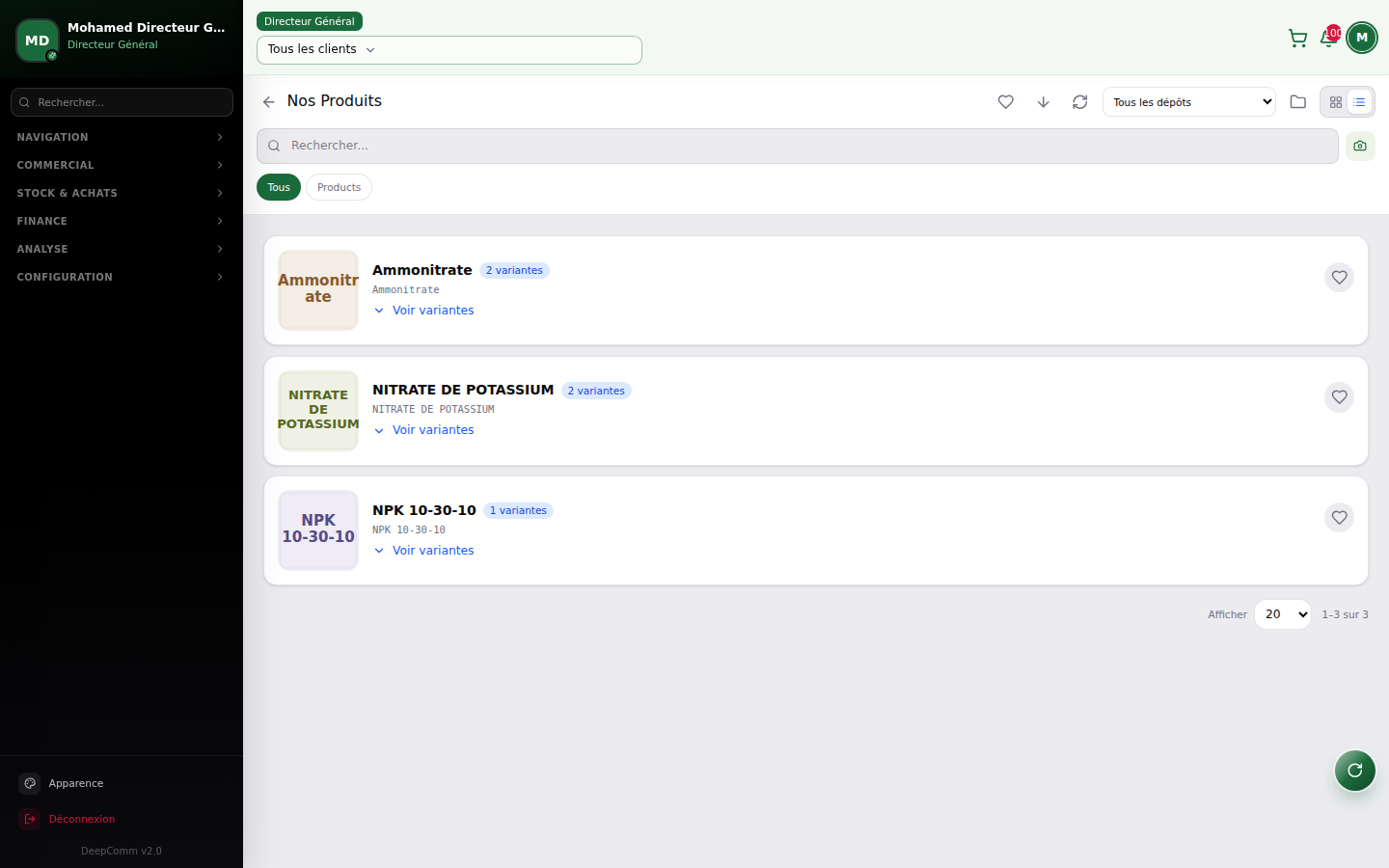Click the 1 variantes badge on NPK
Screen dimensions: 1389x868
(518, 511)
